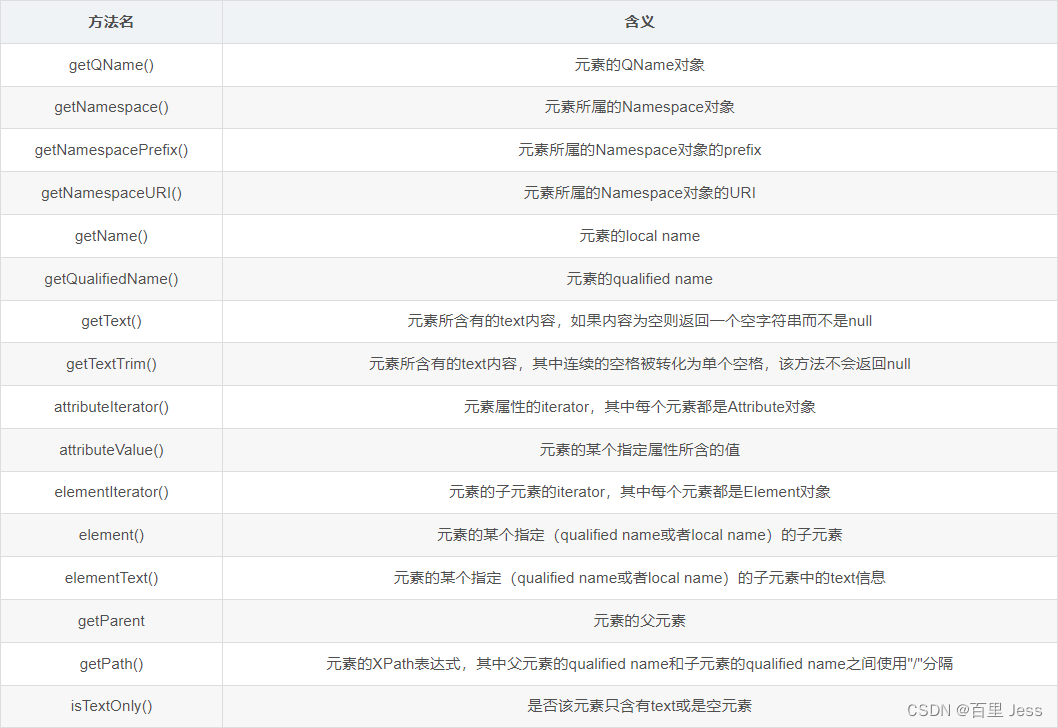Select the elementIterator() method cell

(111, 492)
